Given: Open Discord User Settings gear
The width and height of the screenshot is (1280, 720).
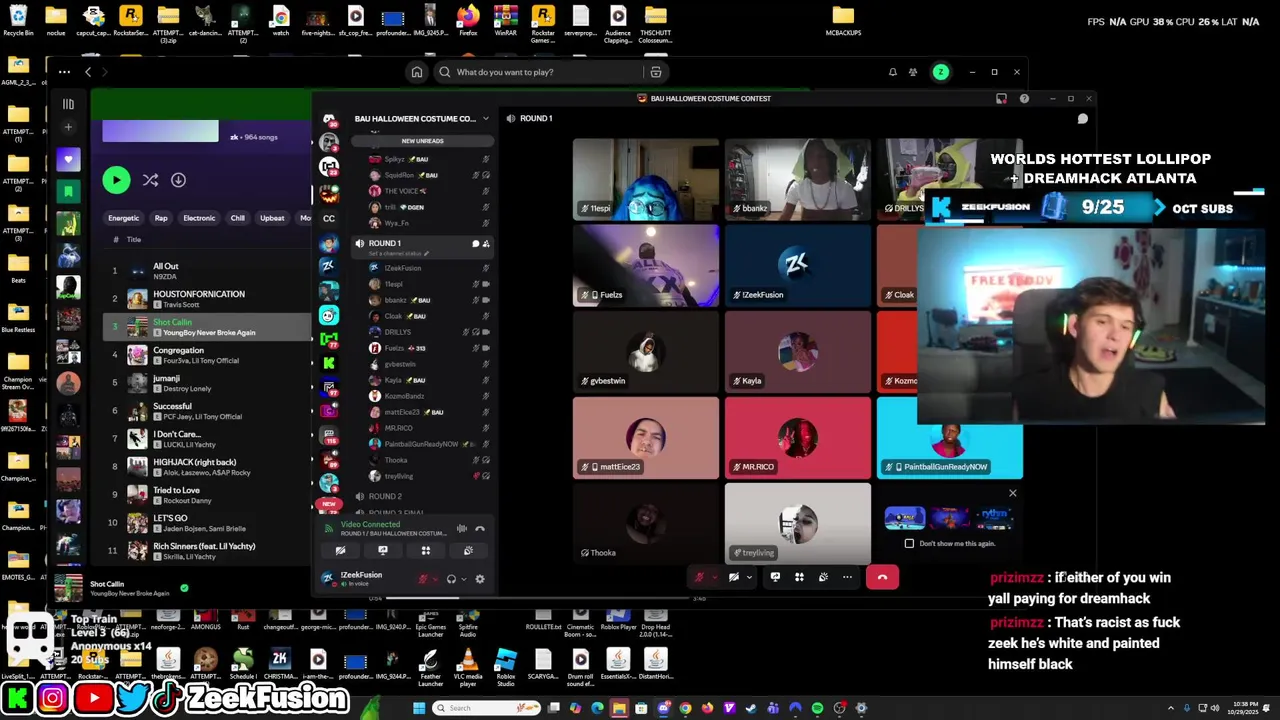Looking at the screenshot, I should (x=480, y=578).
